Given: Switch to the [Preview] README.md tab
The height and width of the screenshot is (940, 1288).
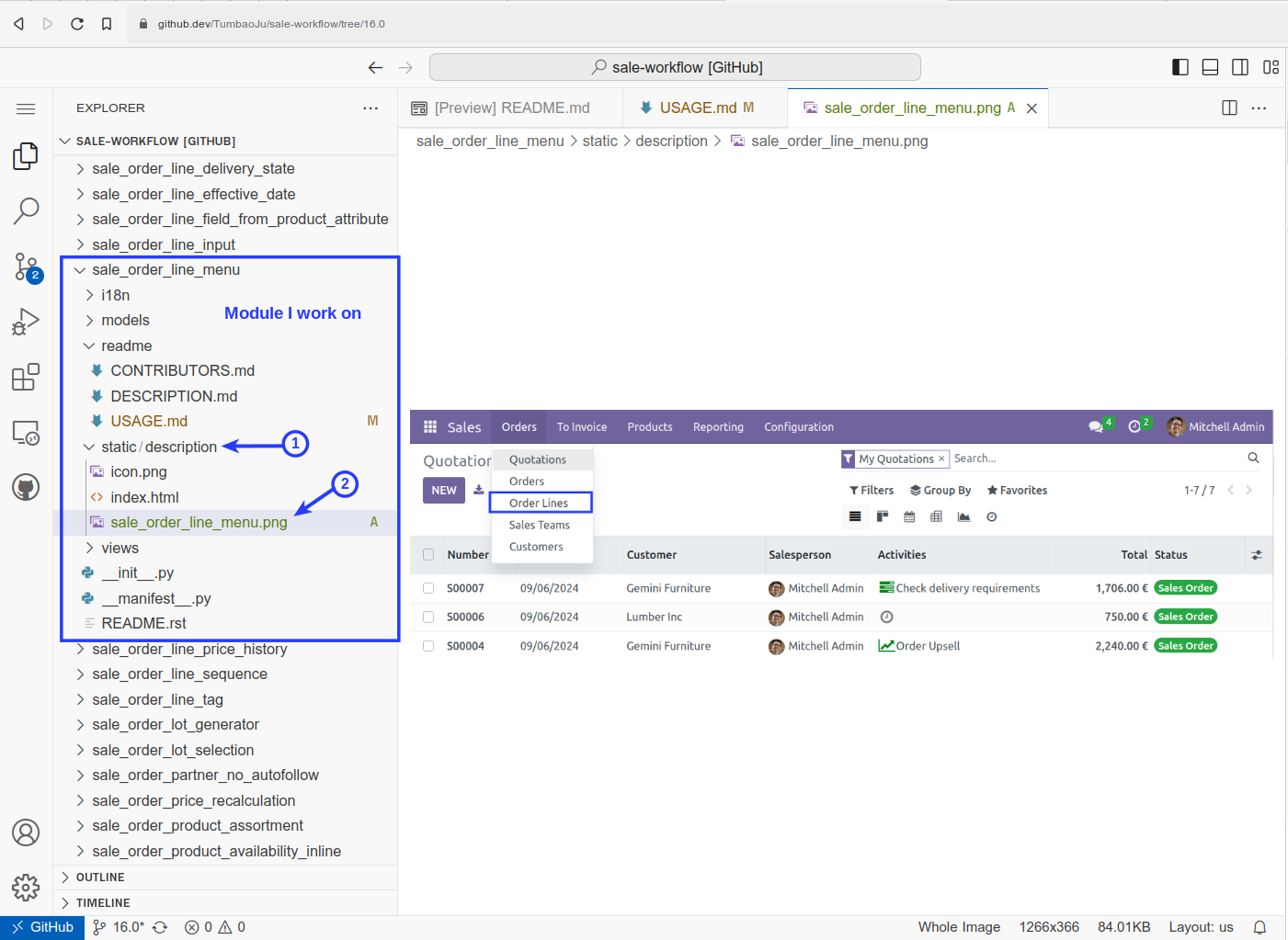Looking at the screenshot, I should 511,108.
